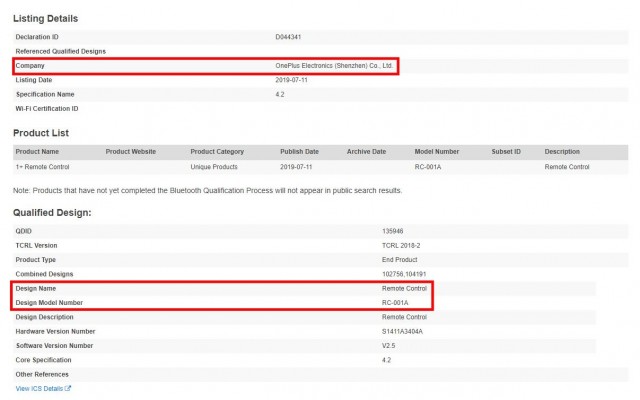
Task: Click the Declaration ID value D044341
Action: click(289, 37)
